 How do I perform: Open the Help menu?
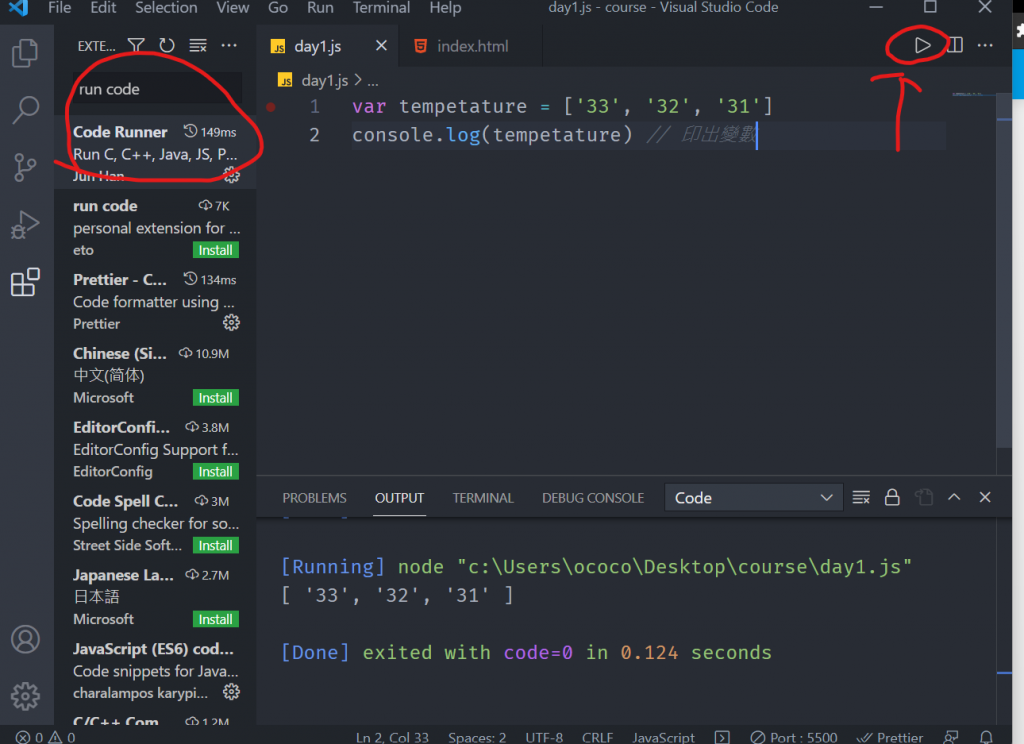point(445,8)
